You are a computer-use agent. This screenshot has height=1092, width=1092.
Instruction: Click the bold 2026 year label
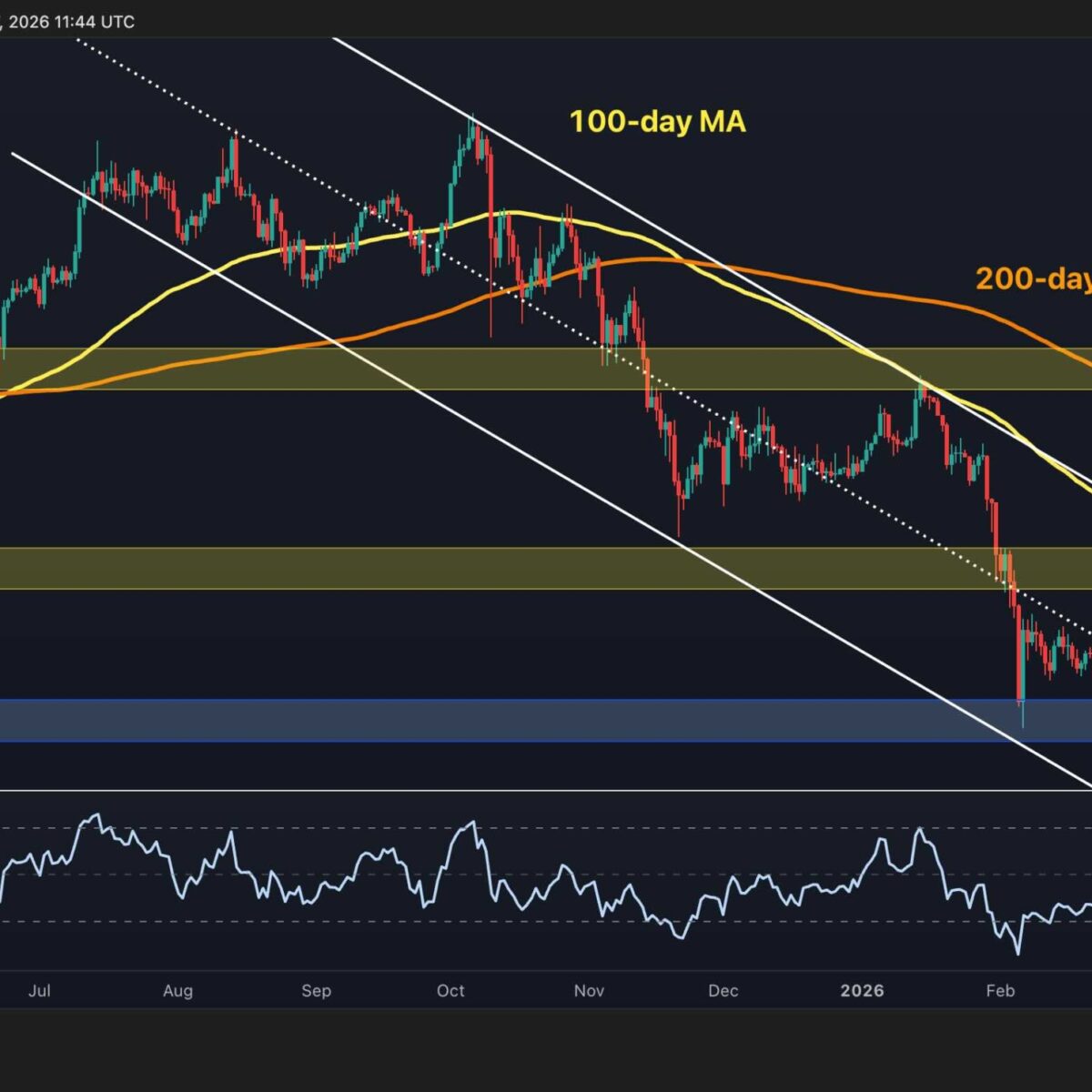(862, 990)
